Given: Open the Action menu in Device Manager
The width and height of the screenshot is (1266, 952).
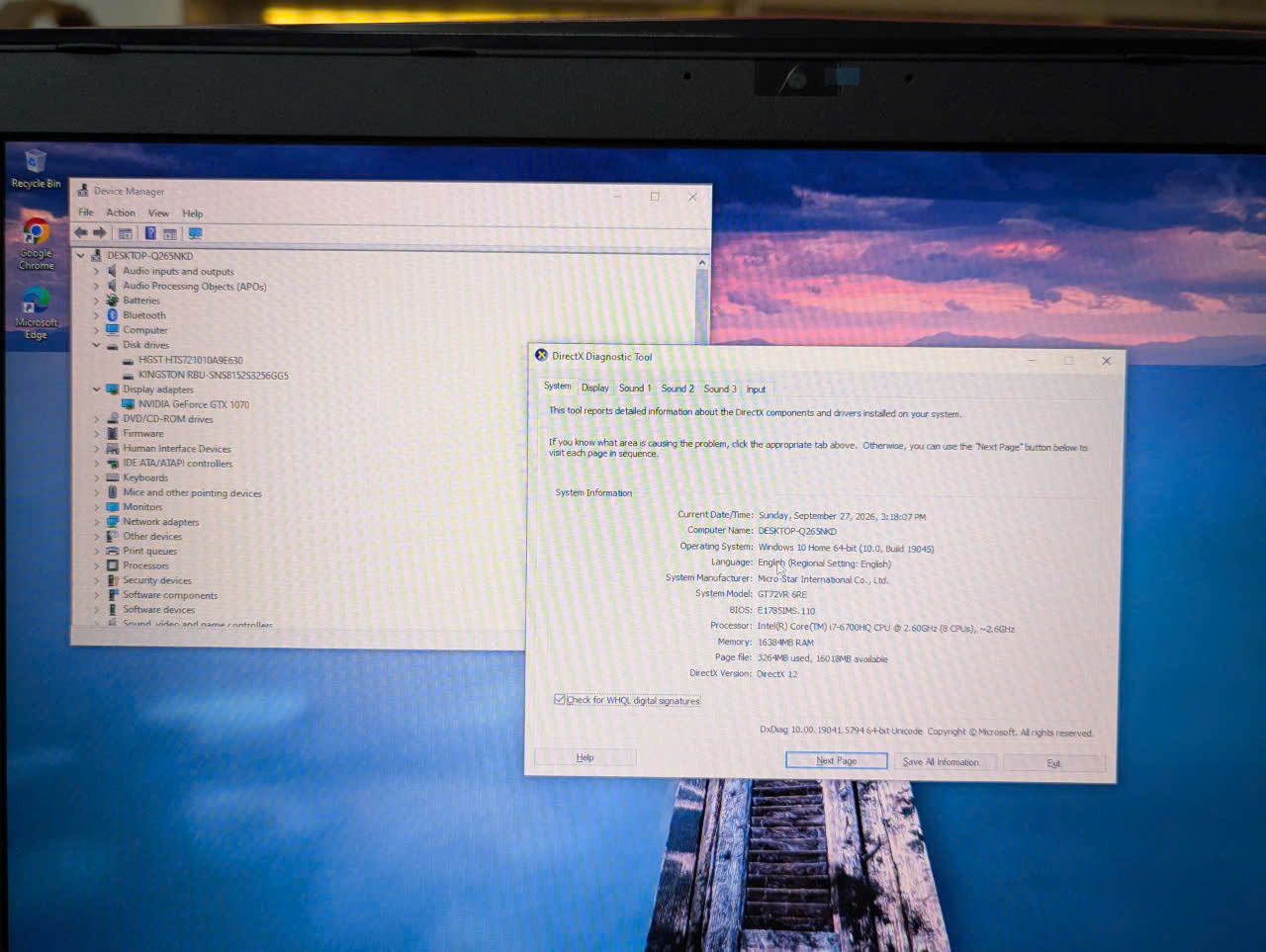Looking at the screenshot, I should pyautogui.click(x=121, y=213).
